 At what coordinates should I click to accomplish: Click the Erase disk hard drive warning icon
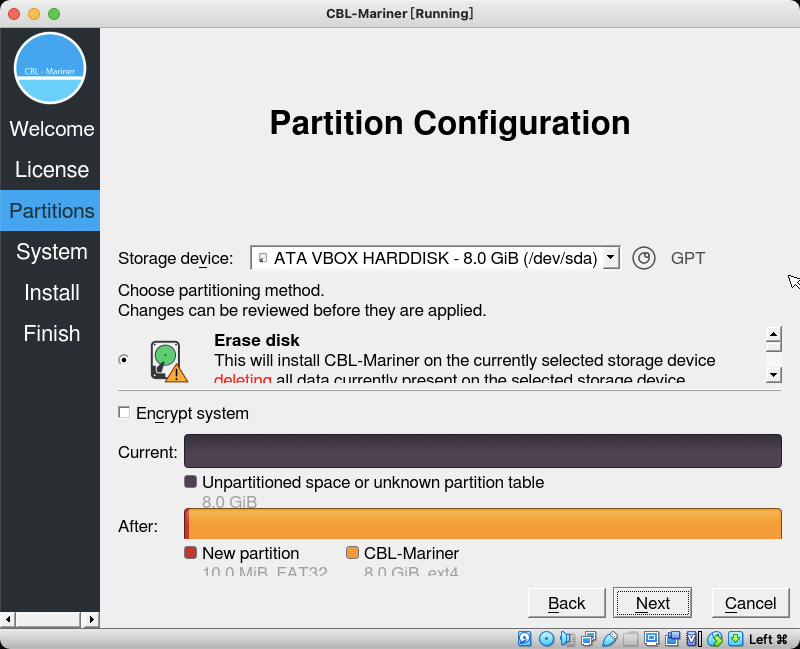click(169, 361)
